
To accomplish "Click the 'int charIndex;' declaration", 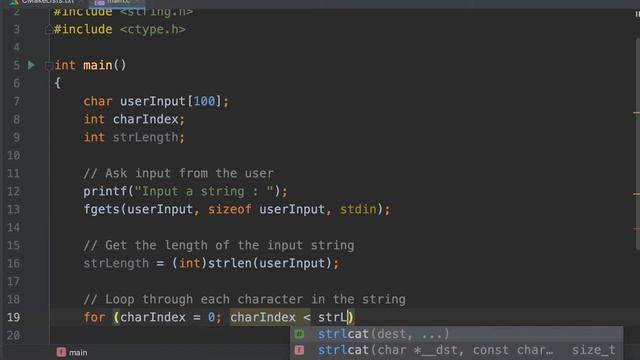I will 134,119.
